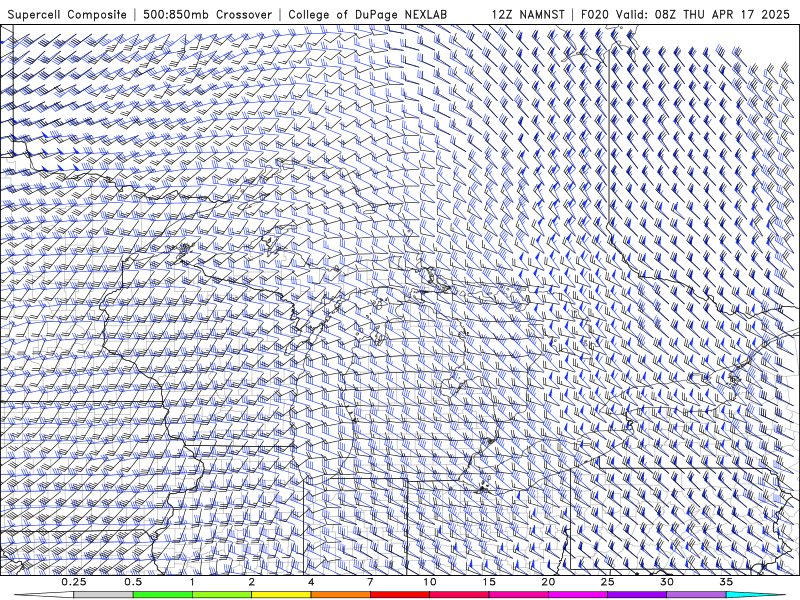
Task: Select the bright green 0.5–1 legend band
Action: (x=163, y=595)
